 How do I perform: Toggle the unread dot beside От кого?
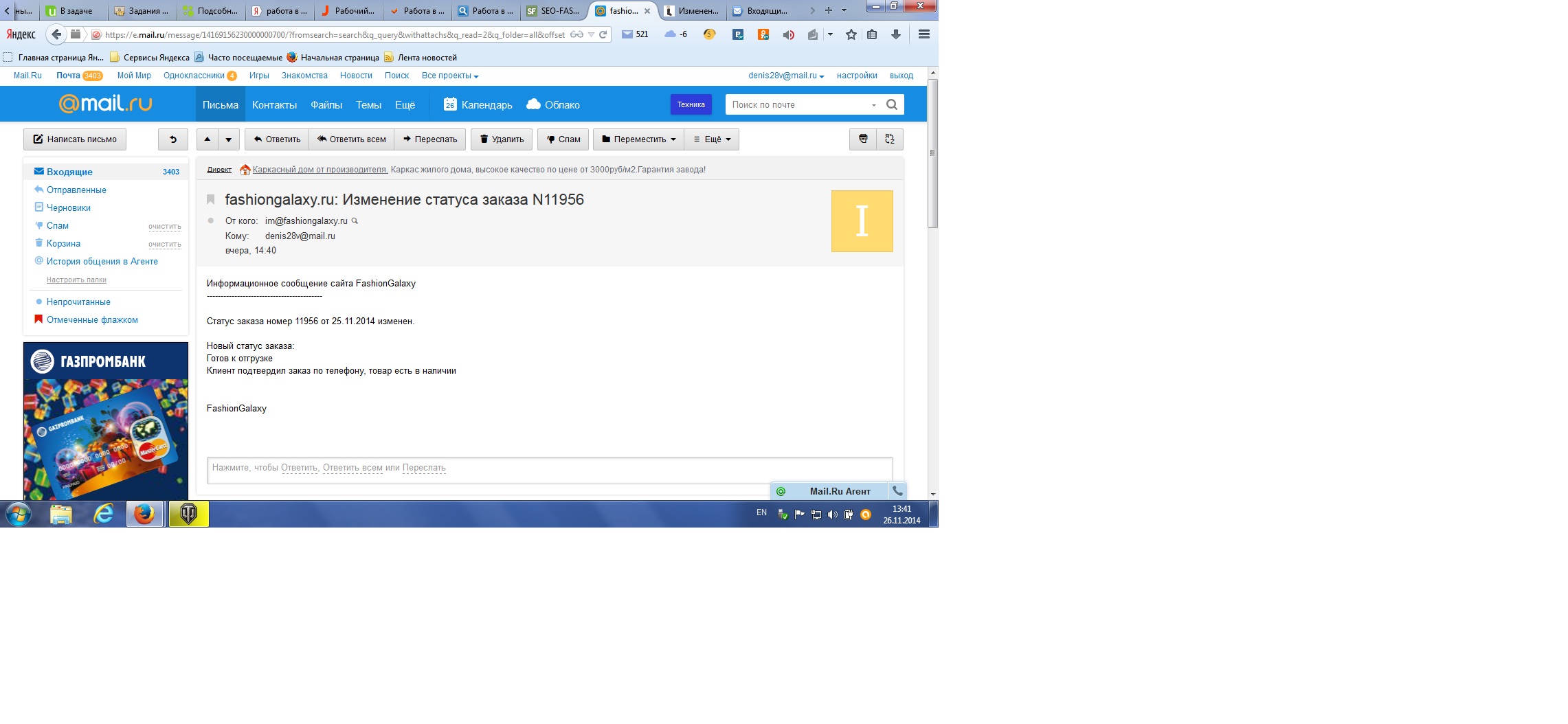tap(211, 220)
